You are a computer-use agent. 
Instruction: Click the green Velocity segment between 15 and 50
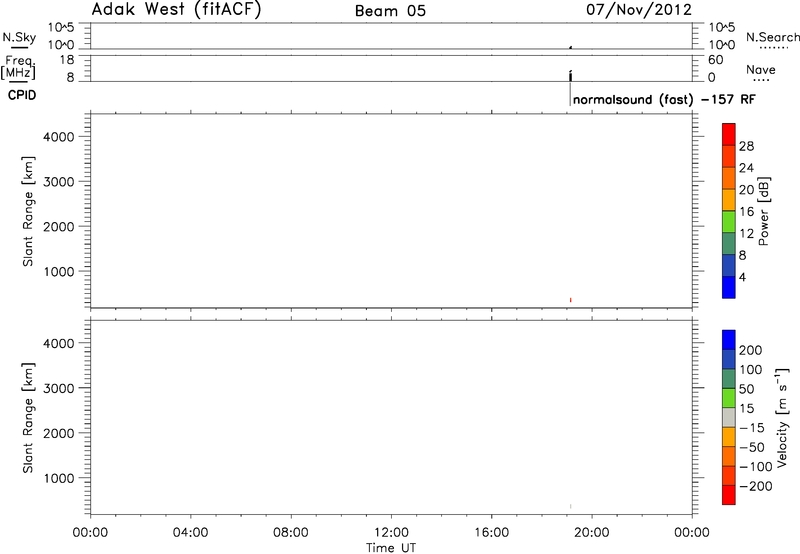[729, 398]
